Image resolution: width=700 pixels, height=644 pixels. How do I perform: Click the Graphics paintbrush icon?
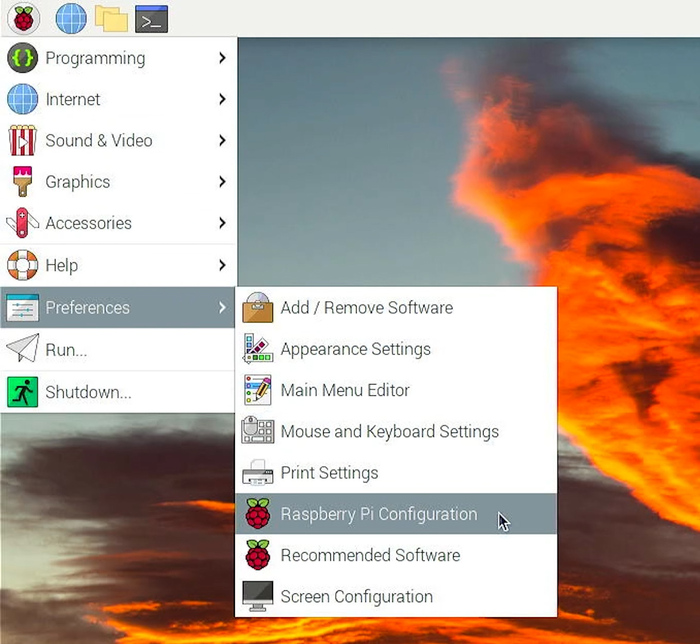(x=22, y=182)
